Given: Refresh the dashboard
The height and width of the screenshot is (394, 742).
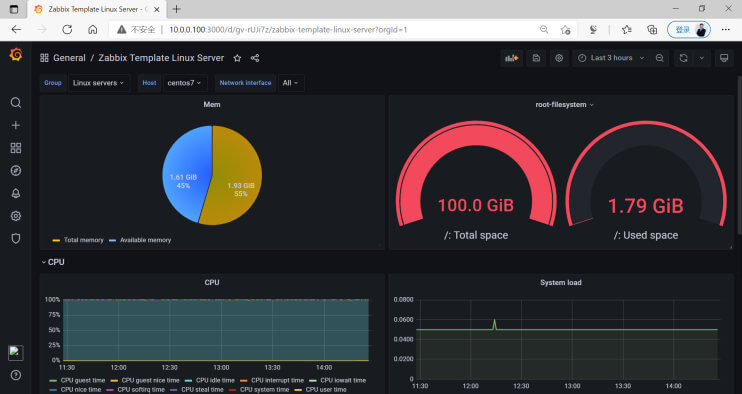Looking at the screenshot, I should click(683, 58).
